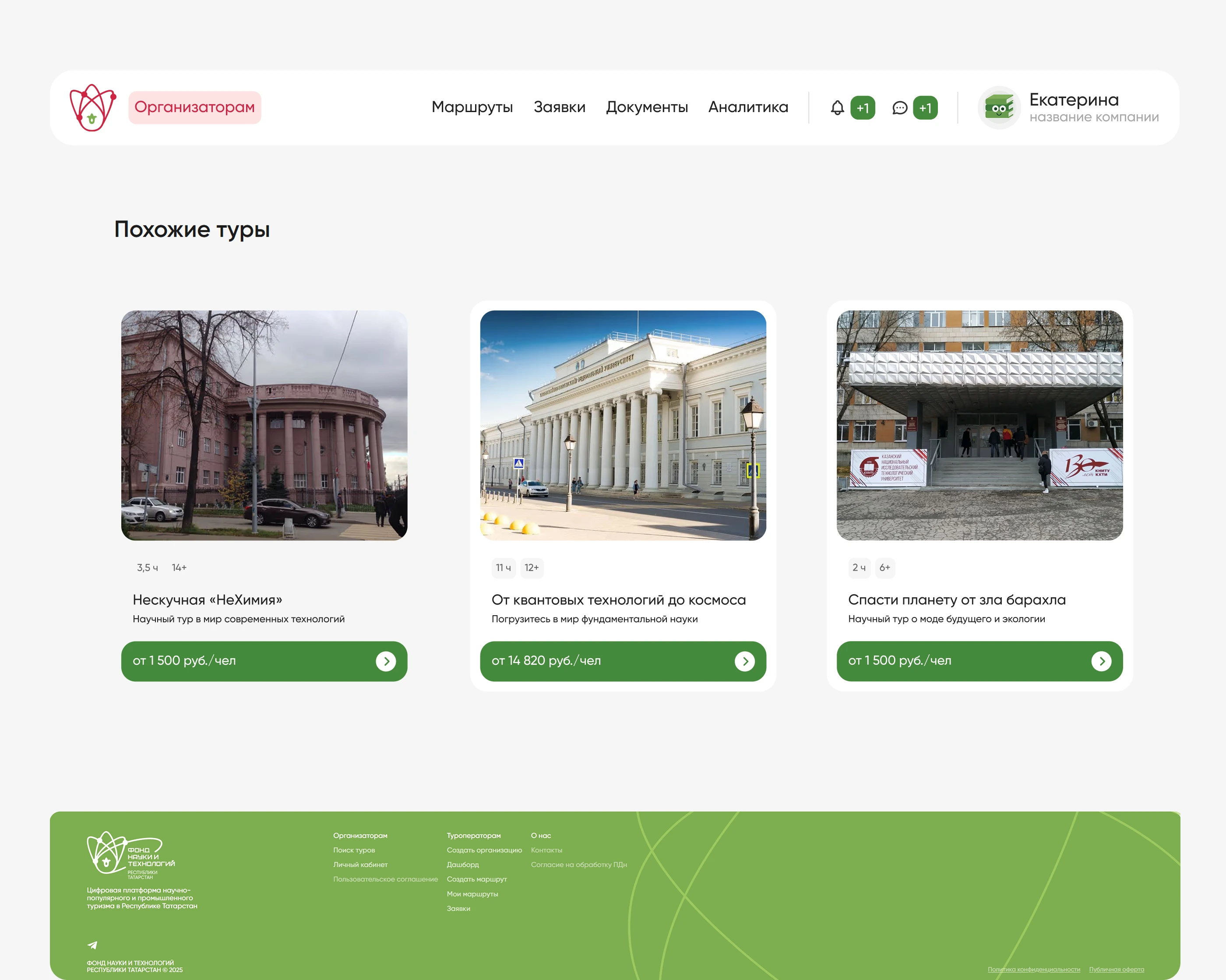Open Создать маршрут in the footer
The width and height of the screenshot is (1226, 980).
pos(476,879)
